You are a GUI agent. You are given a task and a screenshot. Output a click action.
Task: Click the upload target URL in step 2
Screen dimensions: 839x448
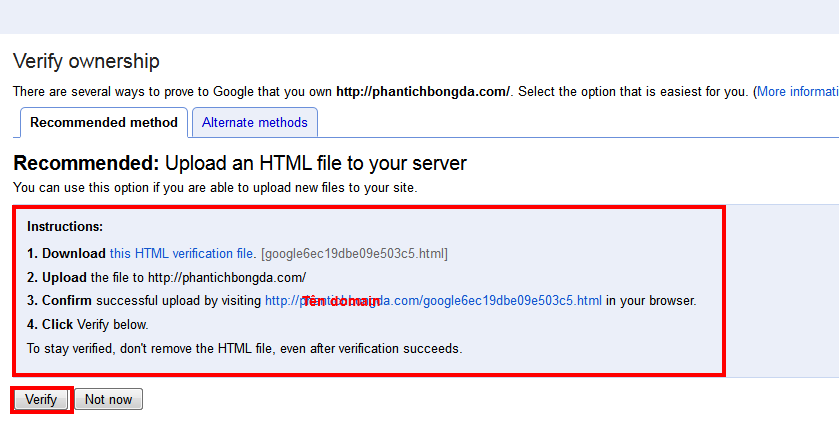(226, 277)
